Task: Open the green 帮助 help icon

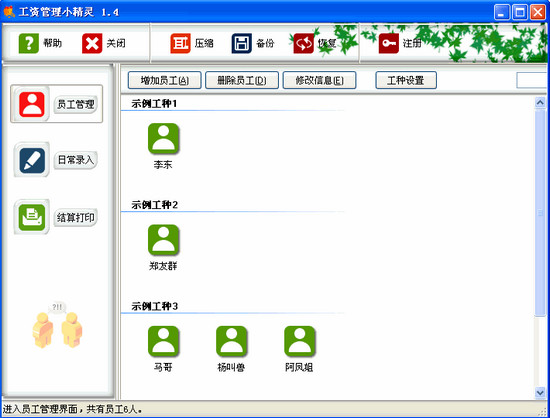Action: (28, 43)
